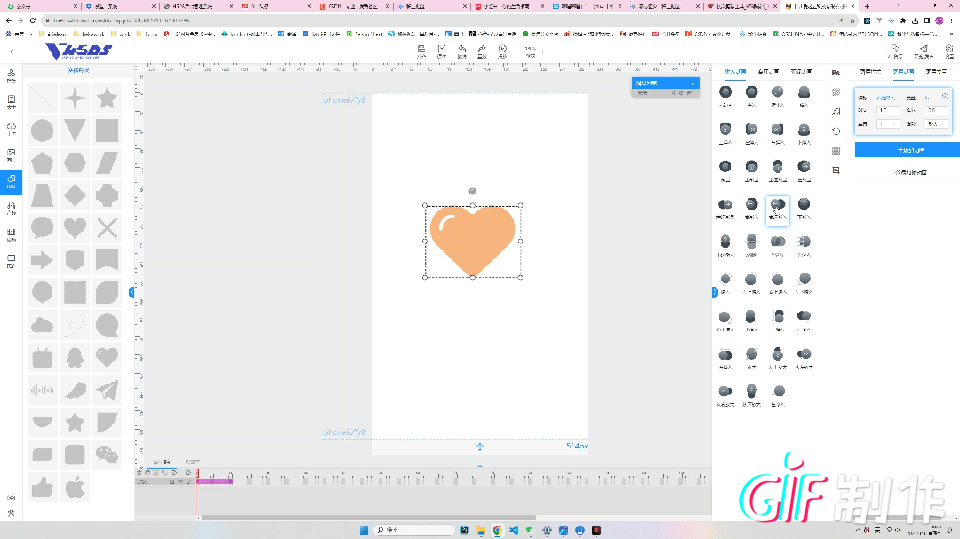Click the VSBS logo in the header
Viewport: 960px width, 539px height.
click(x=79, y=51)
